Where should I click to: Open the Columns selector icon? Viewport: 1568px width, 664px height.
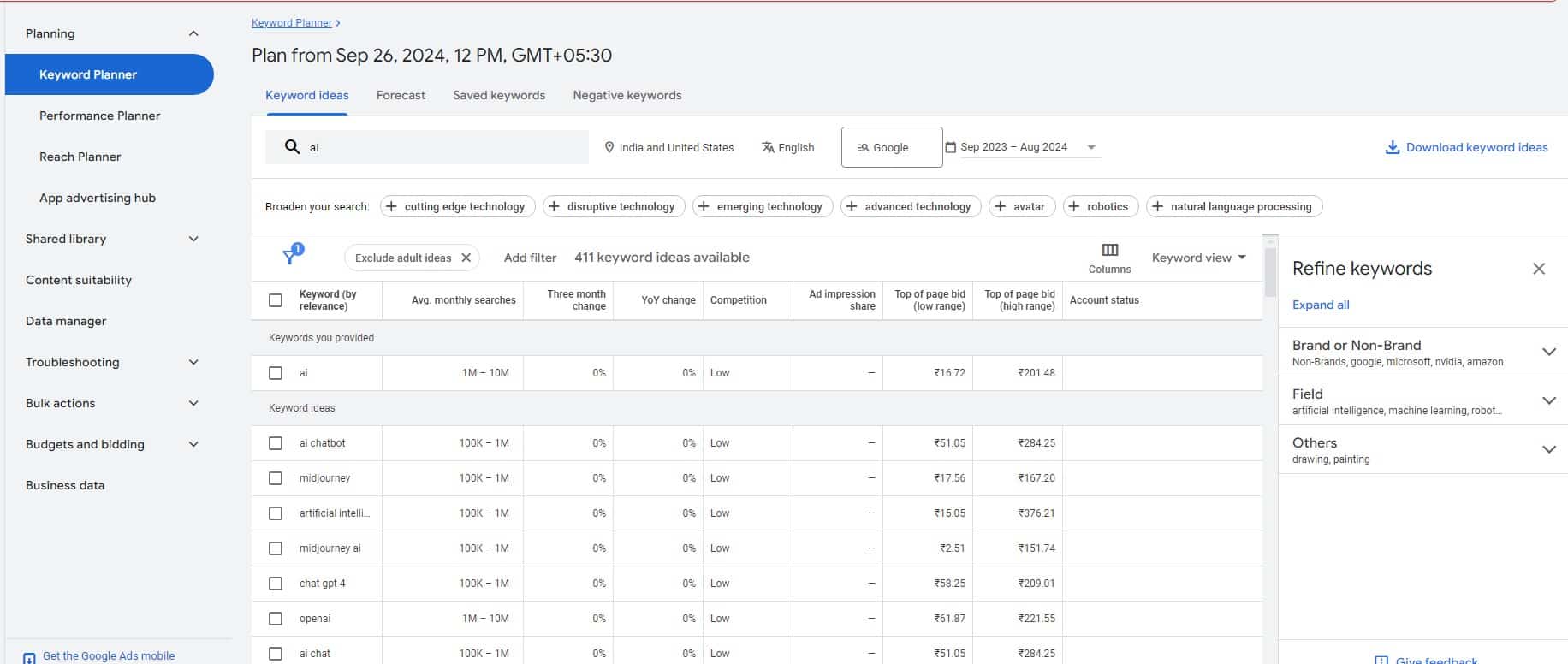coord(1110,250)
